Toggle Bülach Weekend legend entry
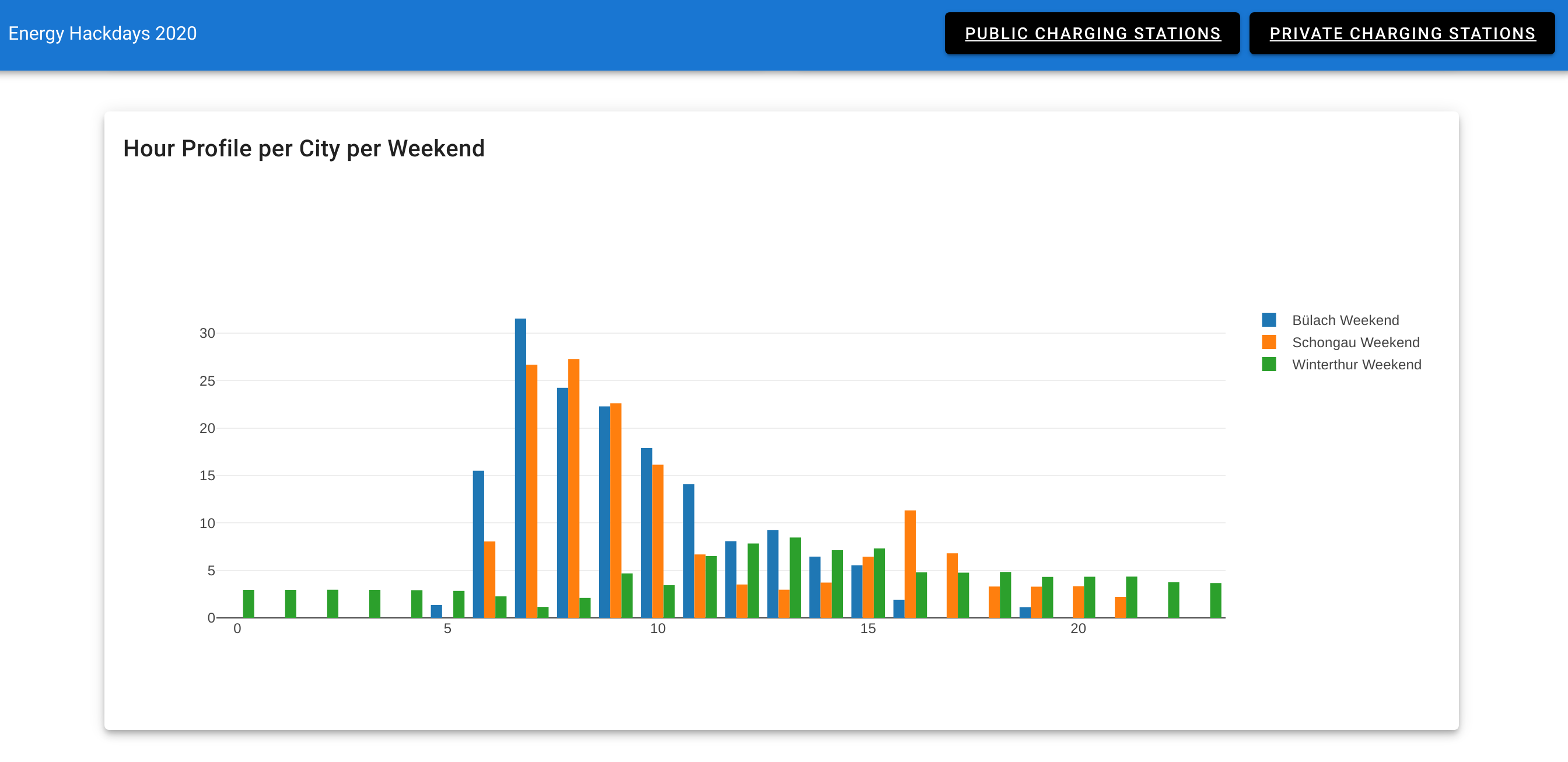 (1345, 320)
